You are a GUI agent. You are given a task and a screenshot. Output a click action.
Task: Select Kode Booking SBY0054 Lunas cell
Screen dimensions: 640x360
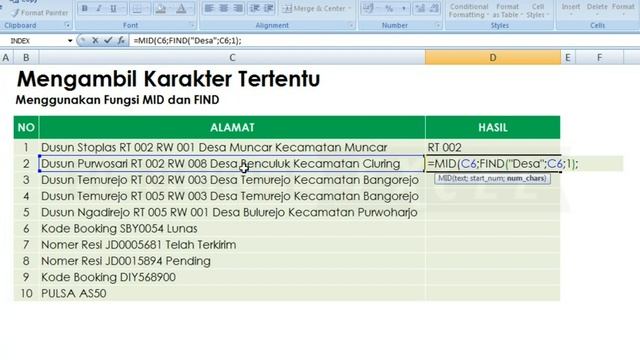tap(232, 229)
